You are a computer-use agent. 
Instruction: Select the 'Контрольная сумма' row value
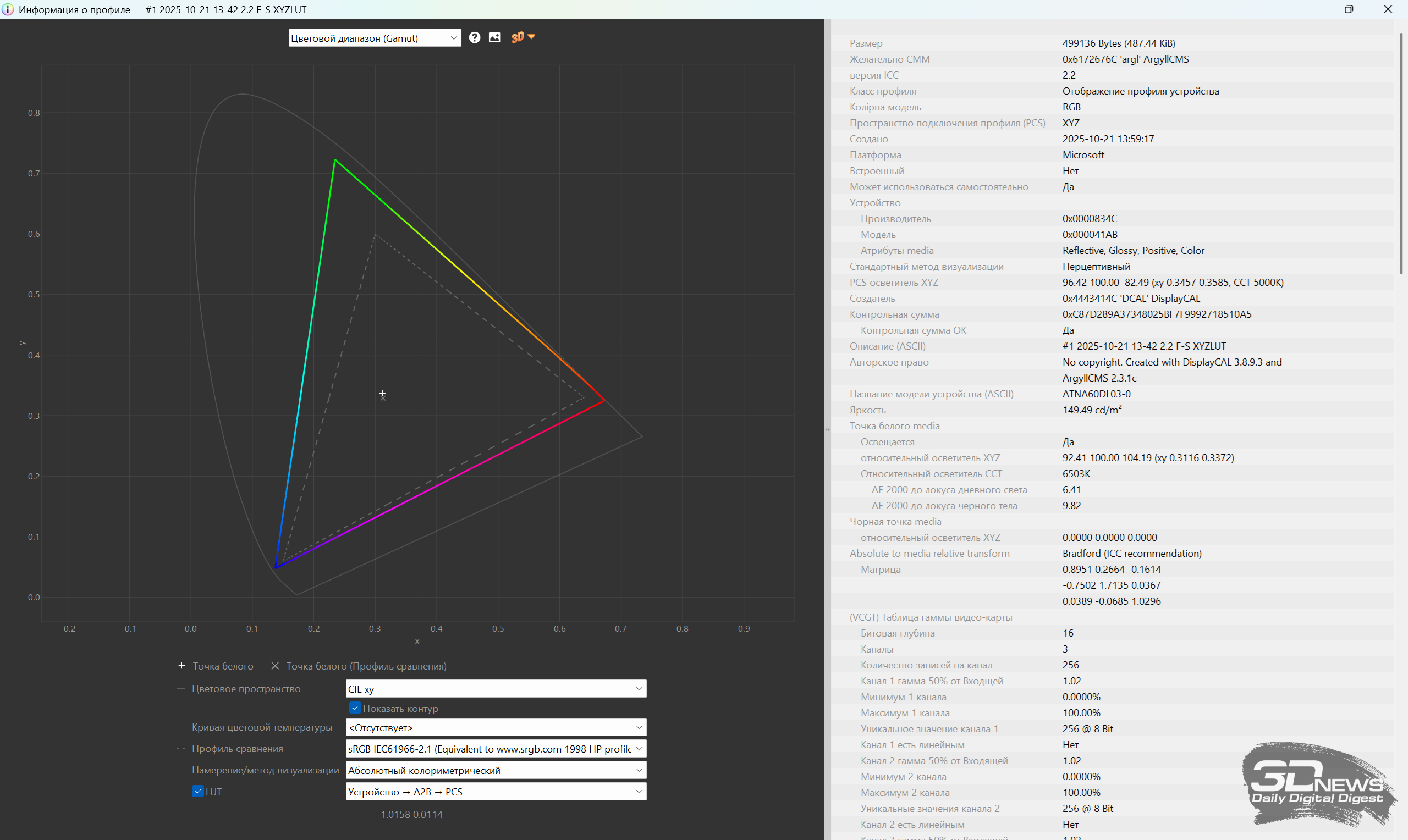point(1157,314)
